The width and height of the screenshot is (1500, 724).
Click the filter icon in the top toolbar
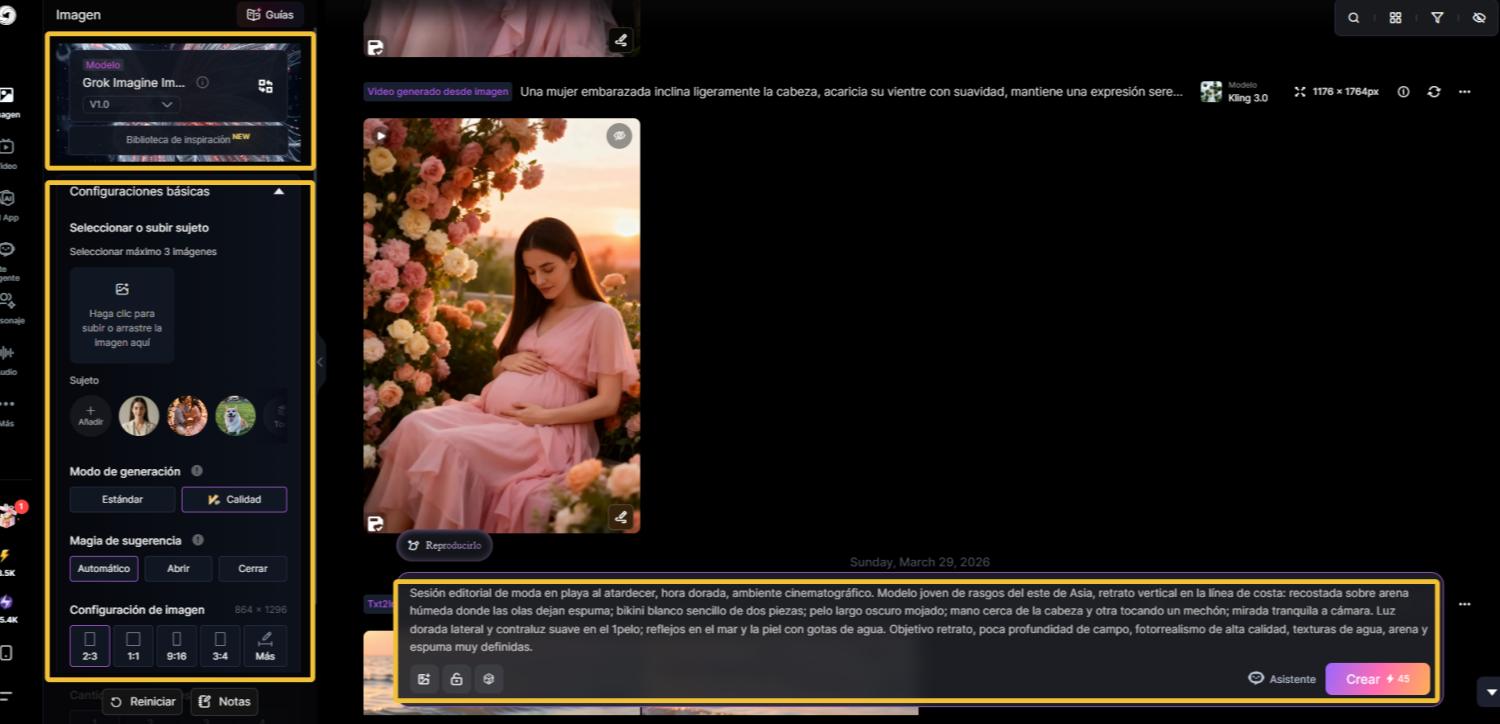click(x=1437, y=17)
